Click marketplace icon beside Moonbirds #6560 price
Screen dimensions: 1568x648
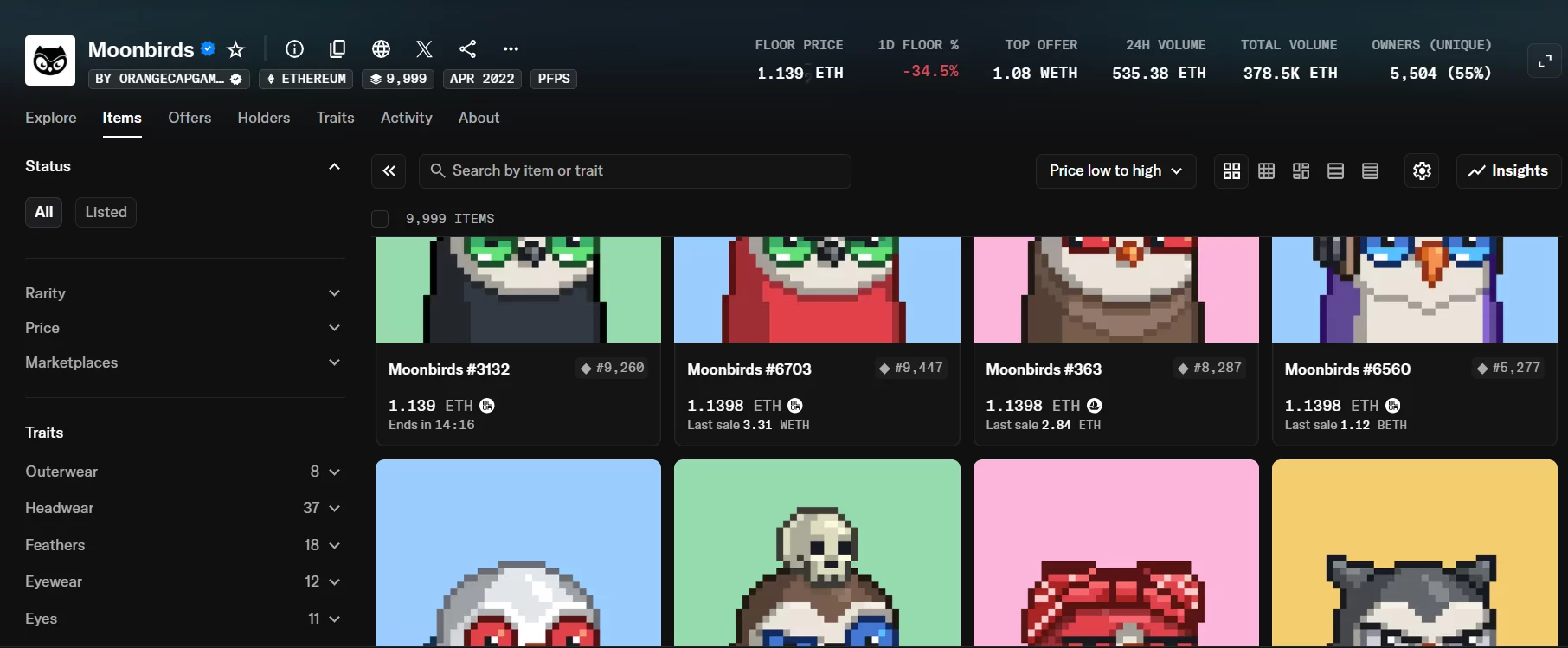coord(1393,405)
